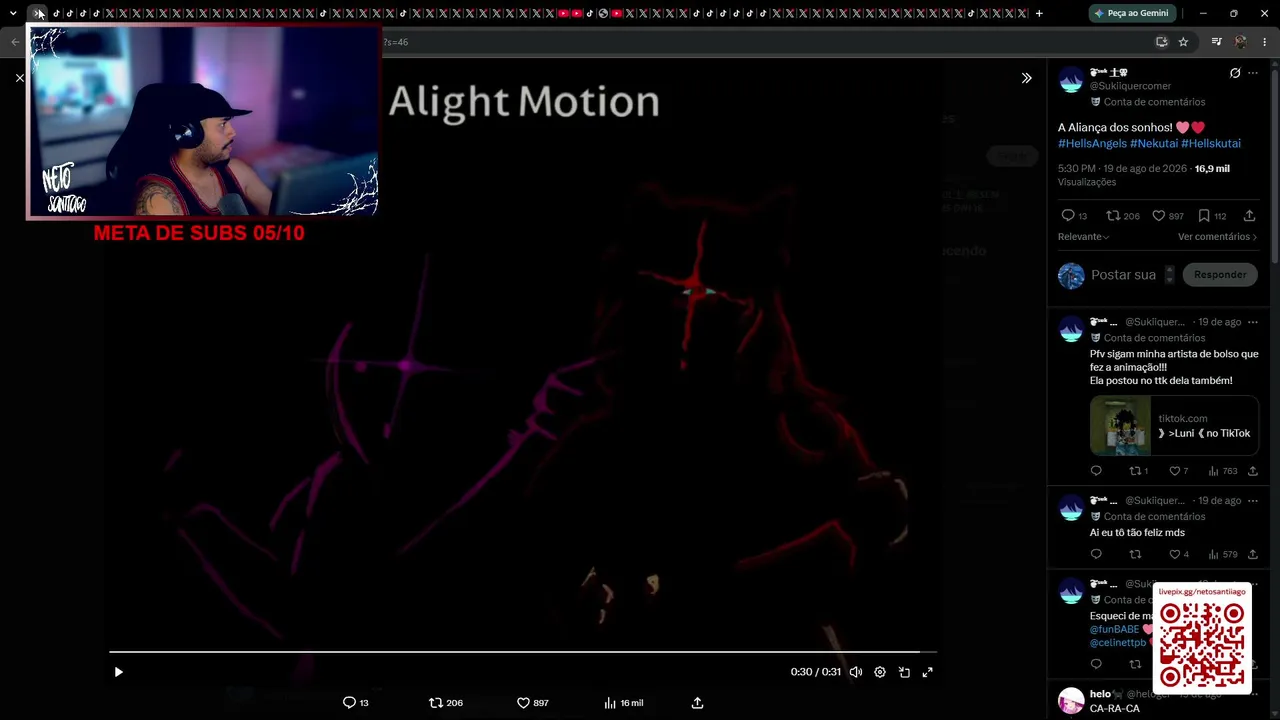This screenshot has height=720, width=1280.
Task: Enable picture-in-picture for the video
Action: [x=904, y=672]
